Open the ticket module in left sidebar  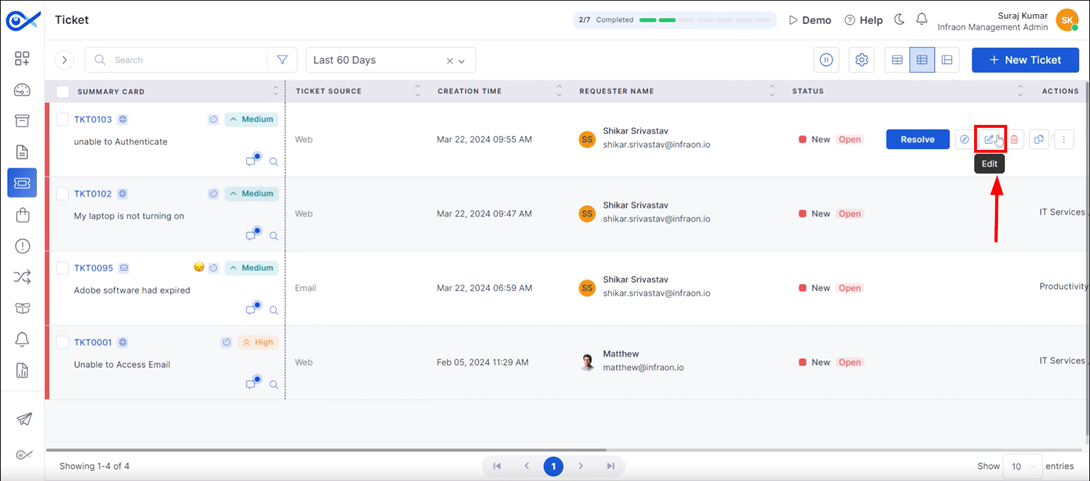[x=22, y=183]
